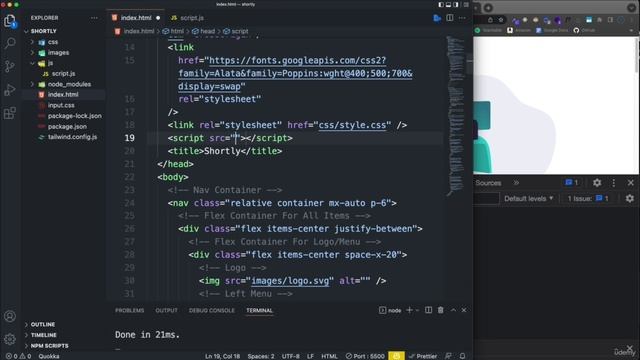Toggle primary side bar layout icon
This screenshot has height=360, width=640.
(x=441, y=4)
